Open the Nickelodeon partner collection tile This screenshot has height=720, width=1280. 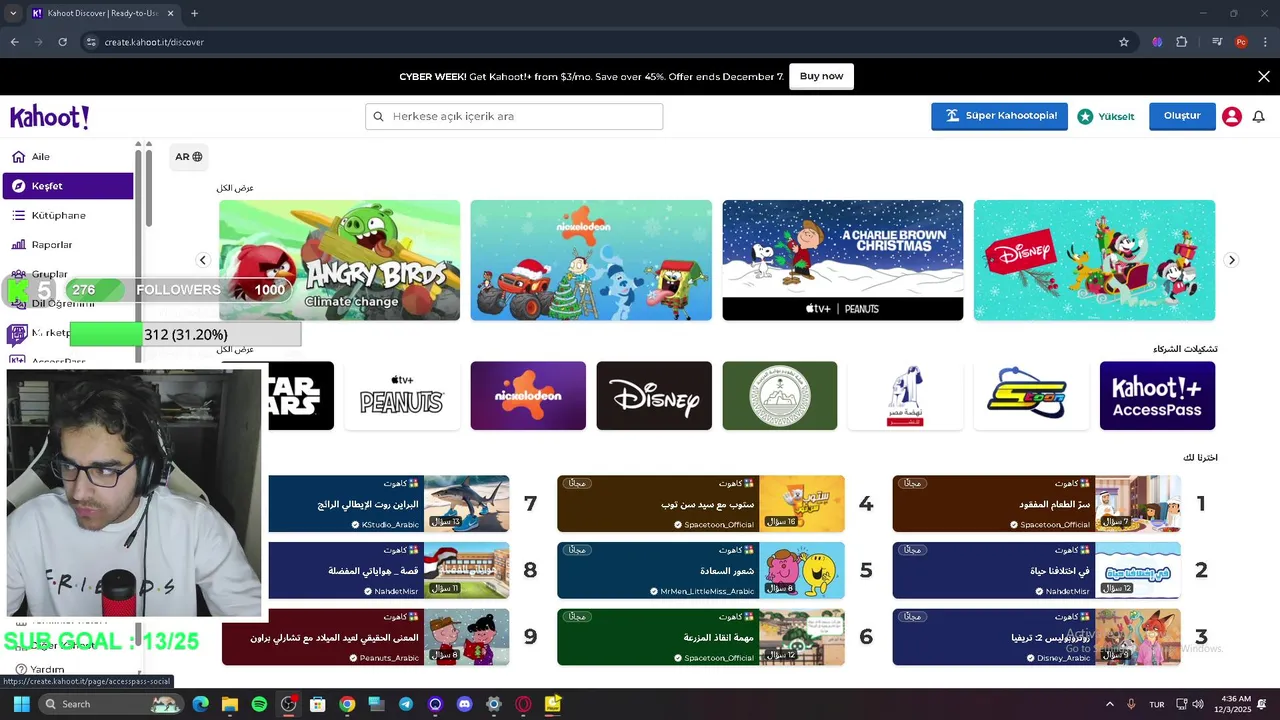[x=528, y=396]
